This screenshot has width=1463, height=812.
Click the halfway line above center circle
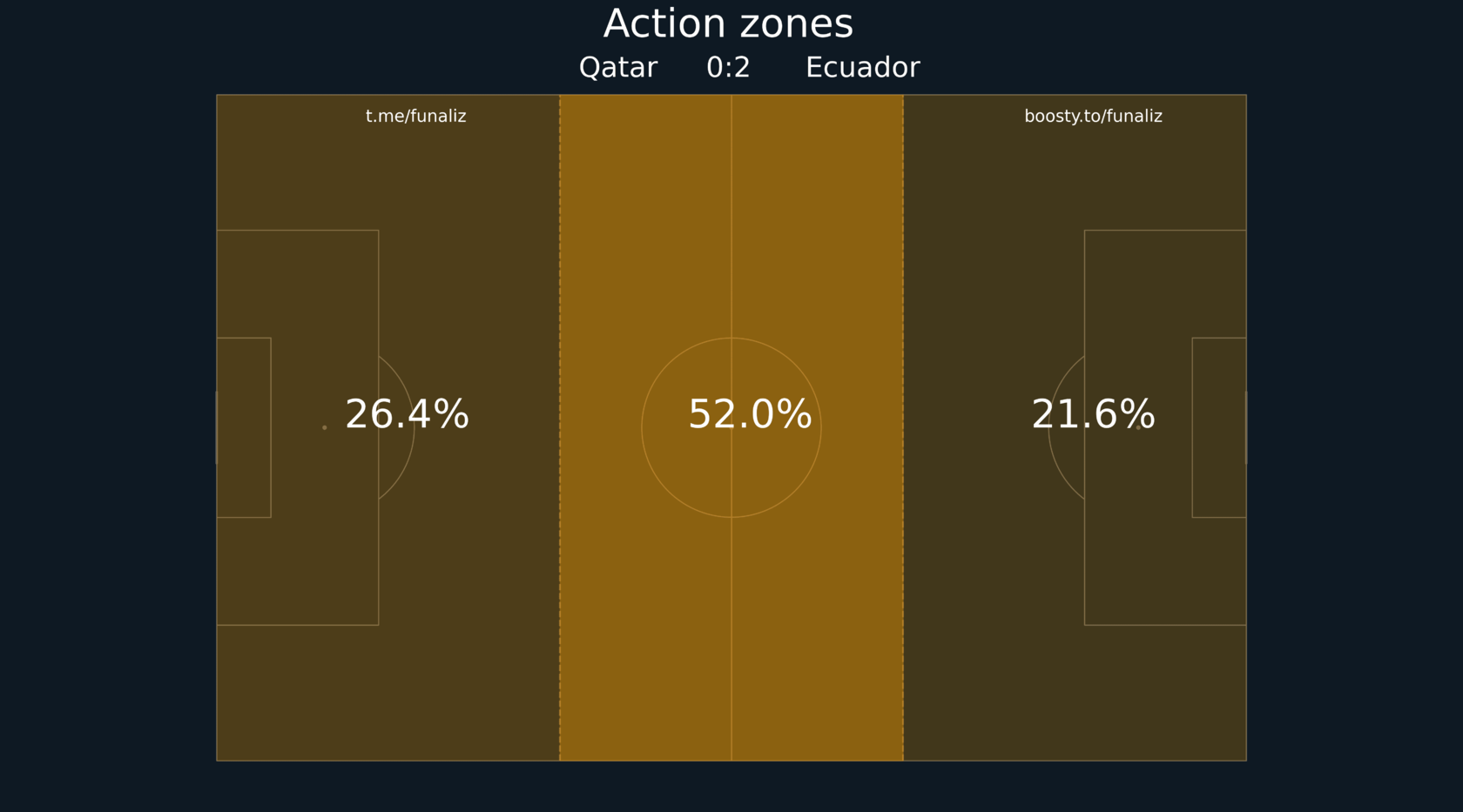(731, 216)
